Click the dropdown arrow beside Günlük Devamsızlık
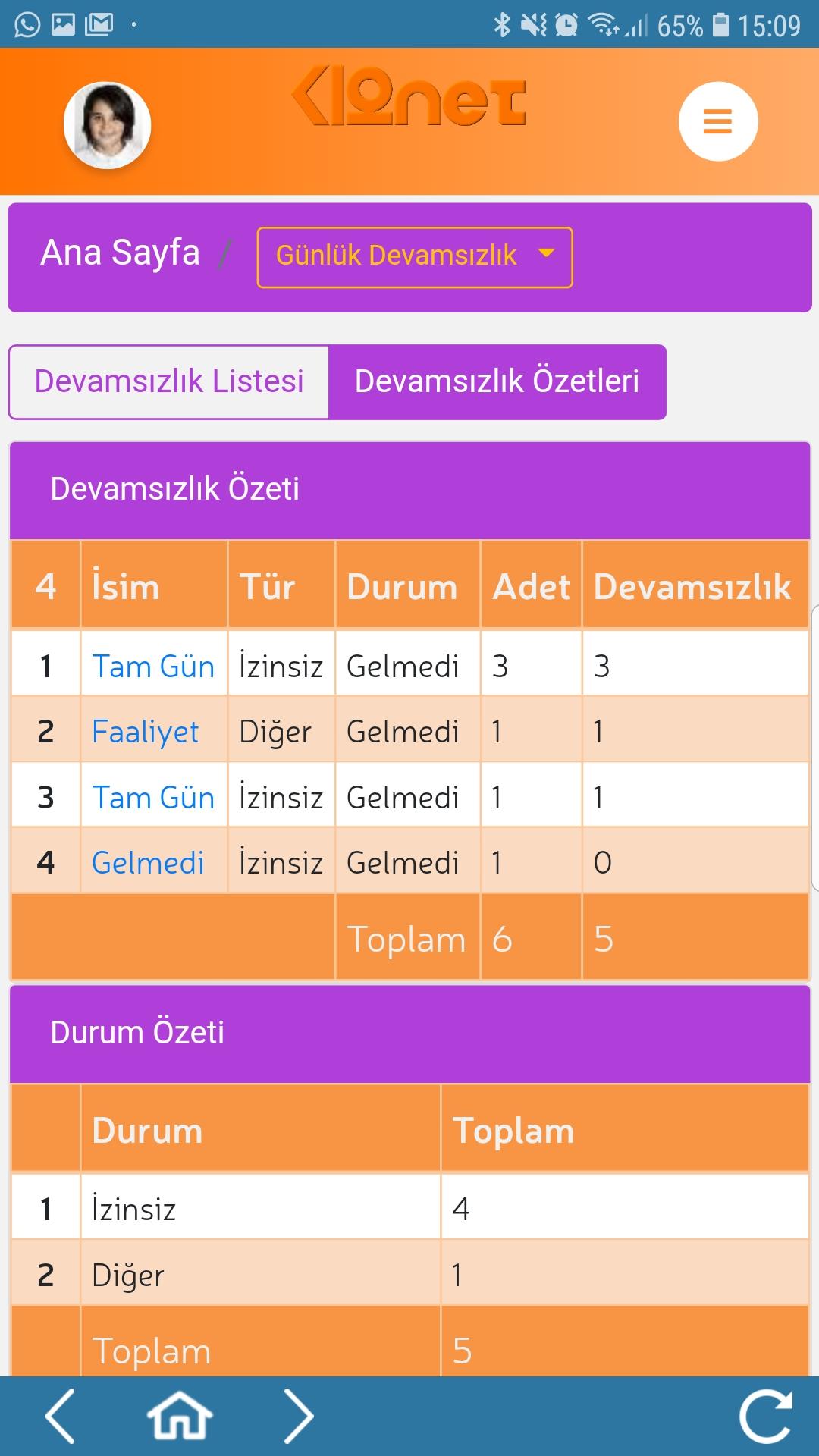 pyautogui.click(x=547, y=254)
